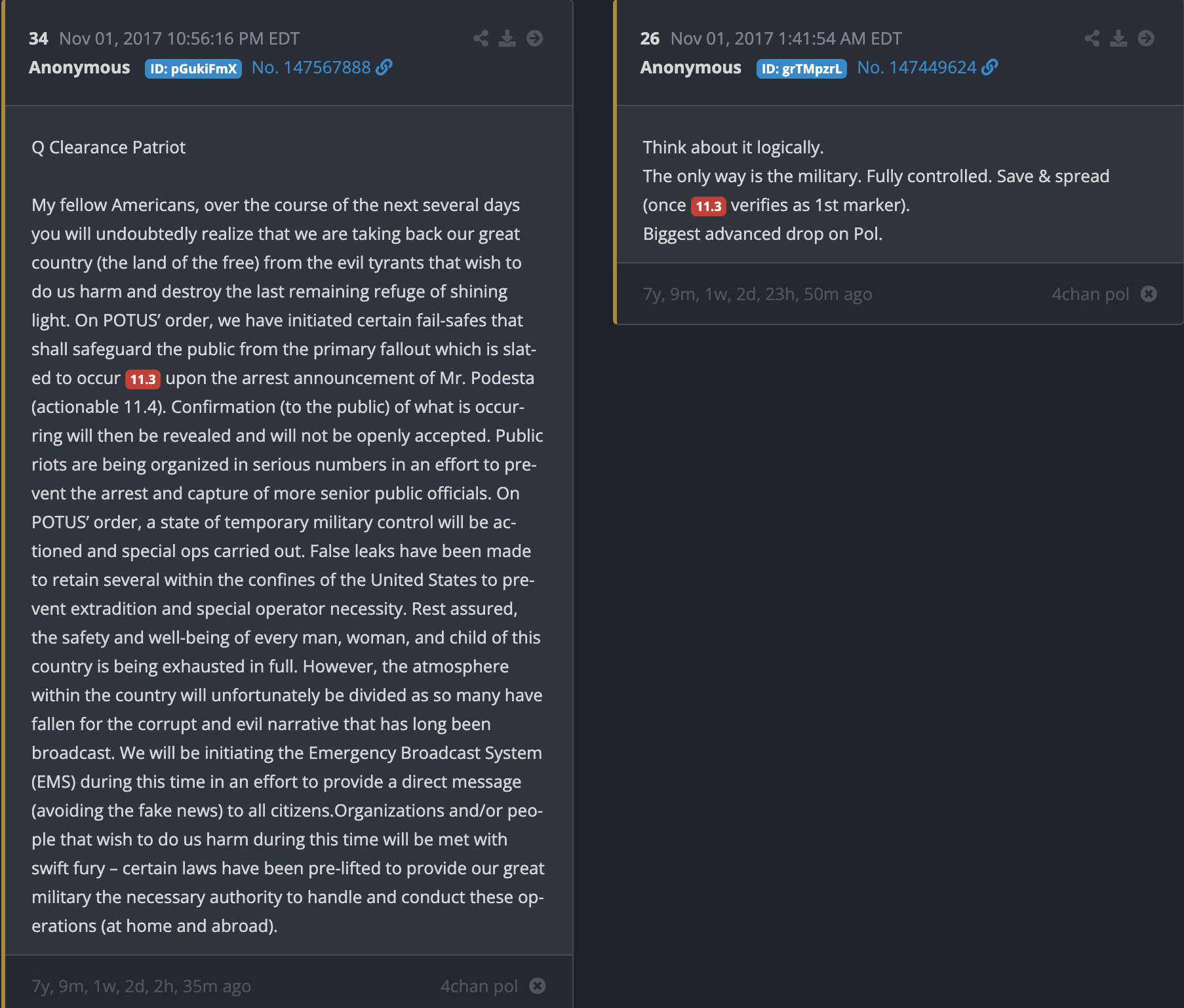Click post number 26 in the header

pyautogui.click(x=650, y=39)
